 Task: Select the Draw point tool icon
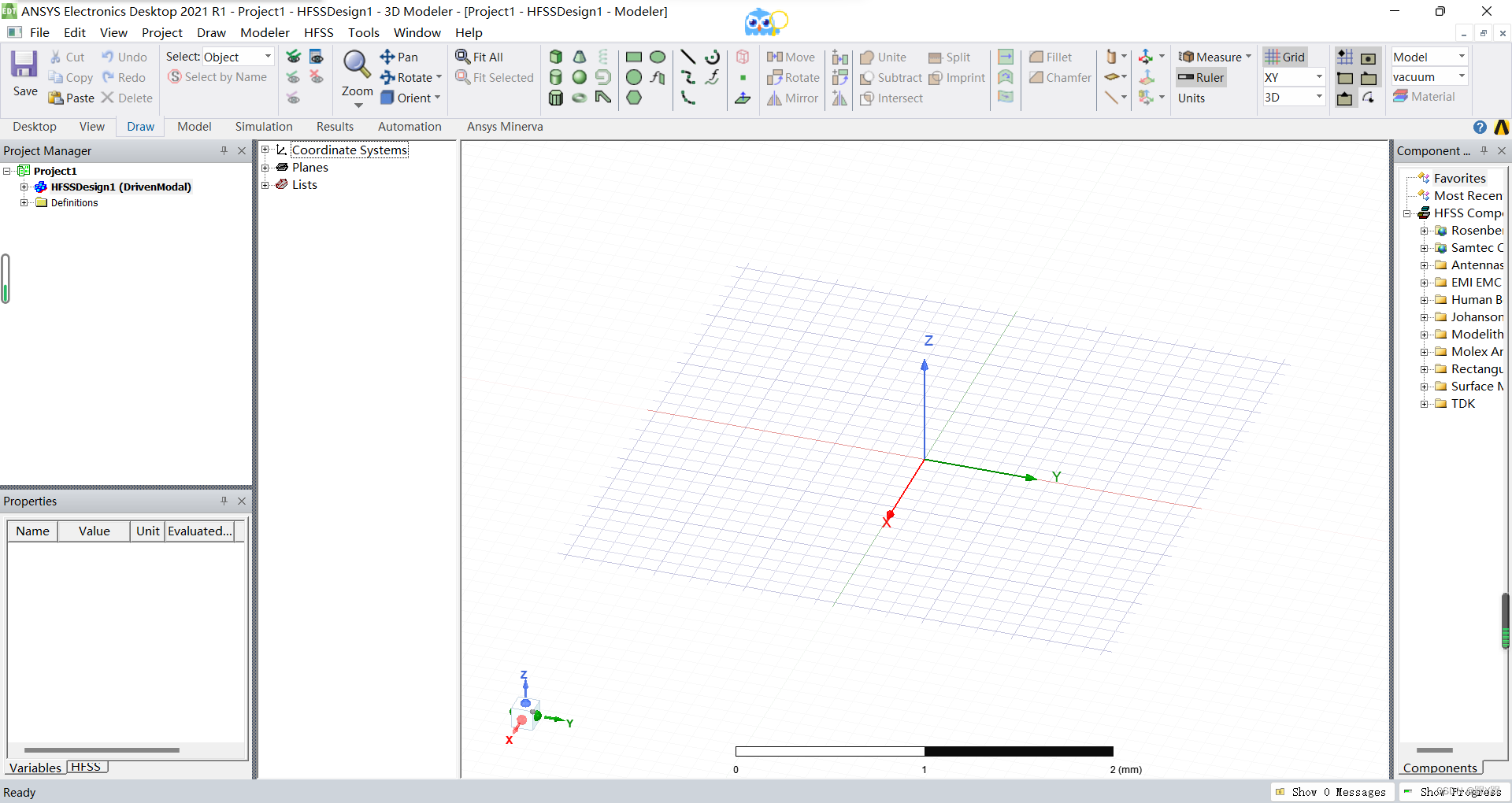click(x=743, y=78)
